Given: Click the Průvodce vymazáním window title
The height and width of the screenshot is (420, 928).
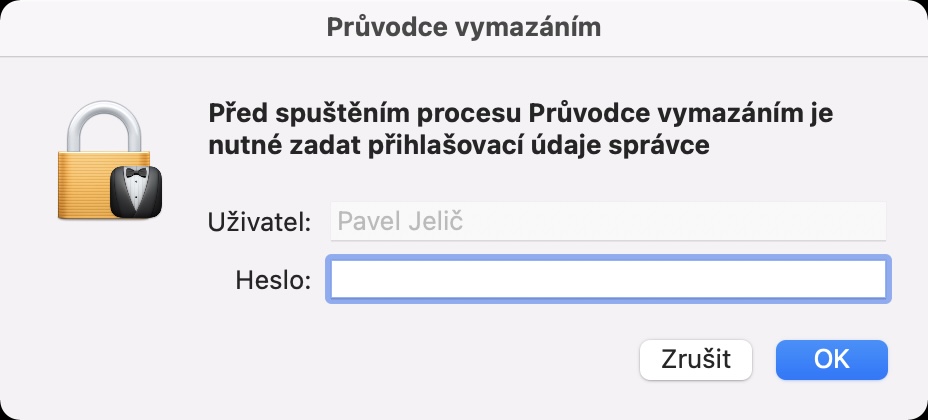Looking at the screenshot, I should coord(464,28).
